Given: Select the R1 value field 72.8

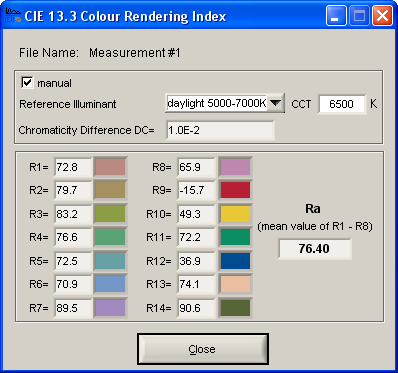Looking at the screenshot, I should tap(73, 167).
